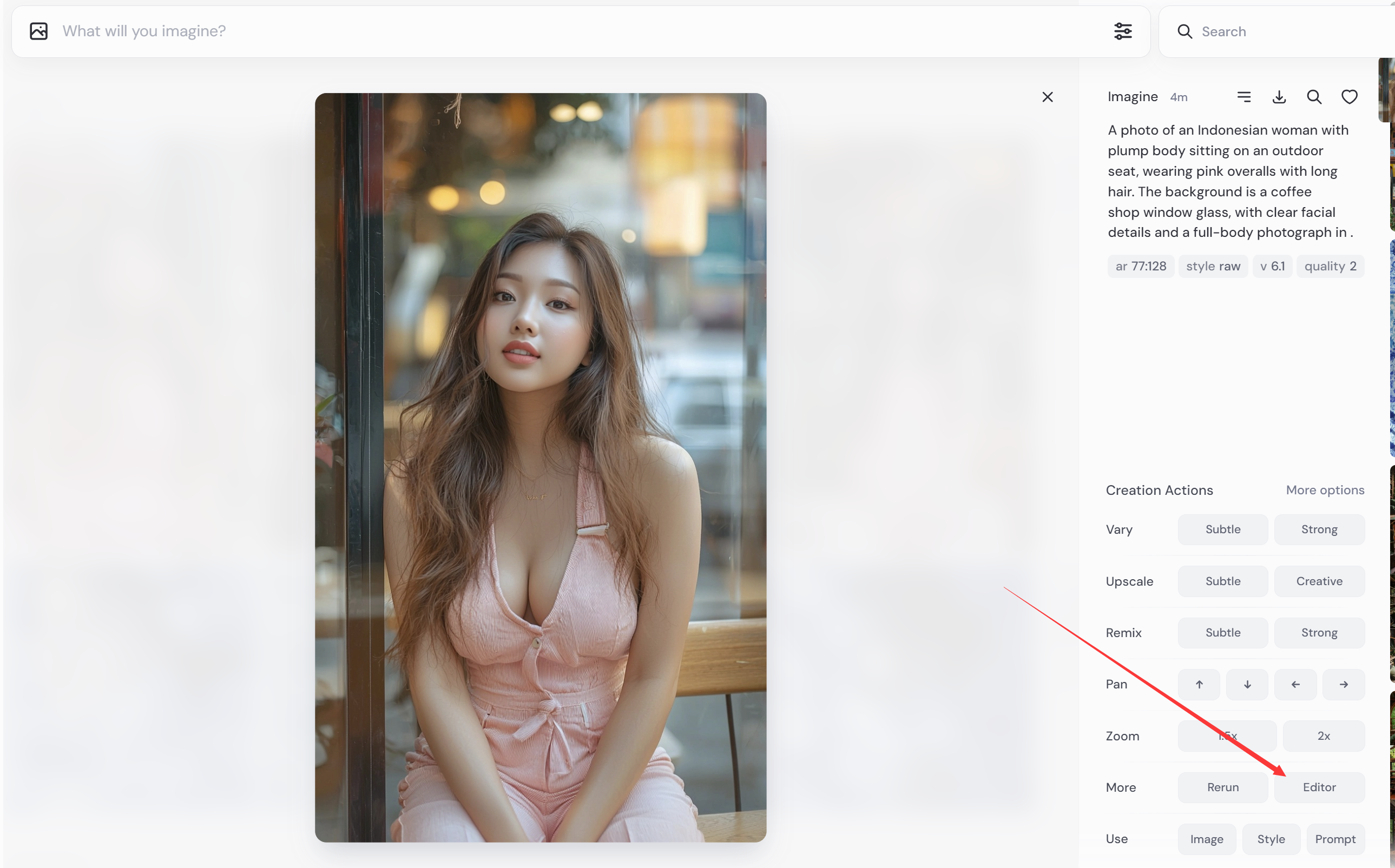The width and height of the screenshot is (1395, 868).
Task: Run Upscale Creative
Action: [1319, 580]
